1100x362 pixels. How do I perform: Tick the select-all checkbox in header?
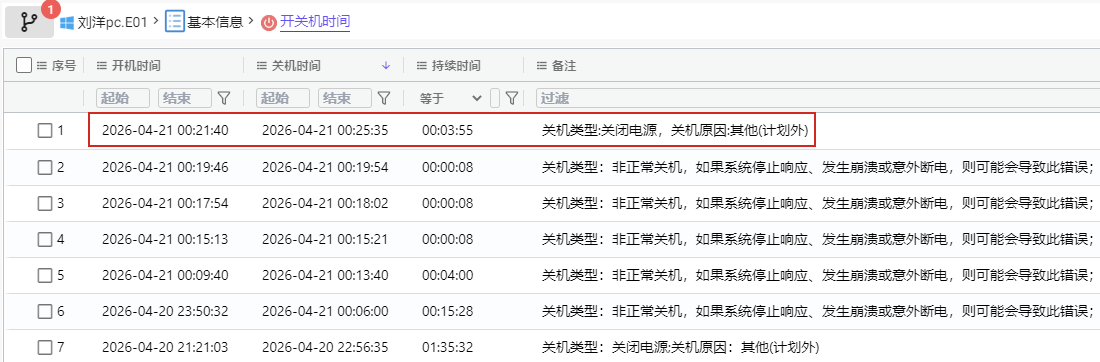24,66
